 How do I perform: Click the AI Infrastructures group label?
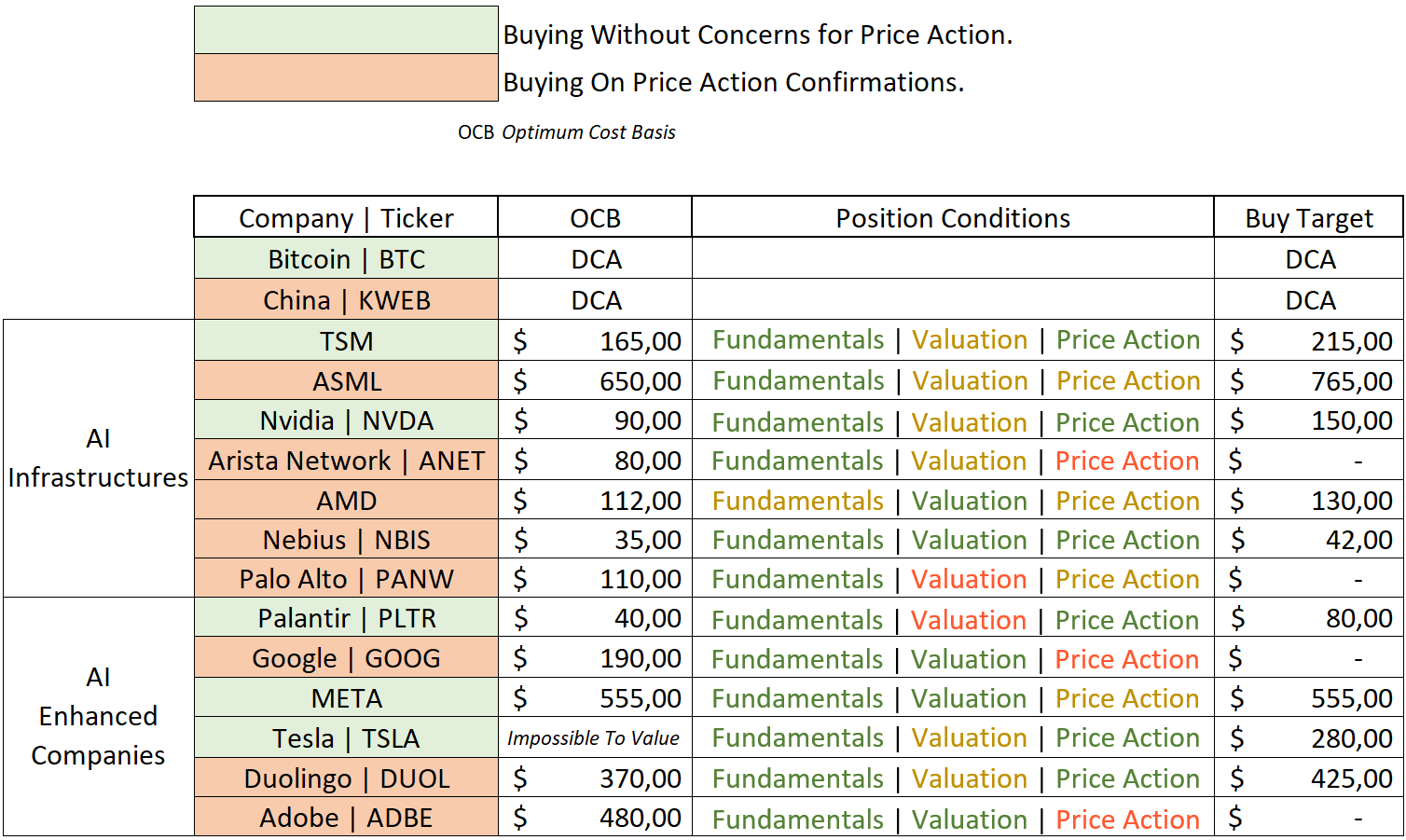point(98,458)
